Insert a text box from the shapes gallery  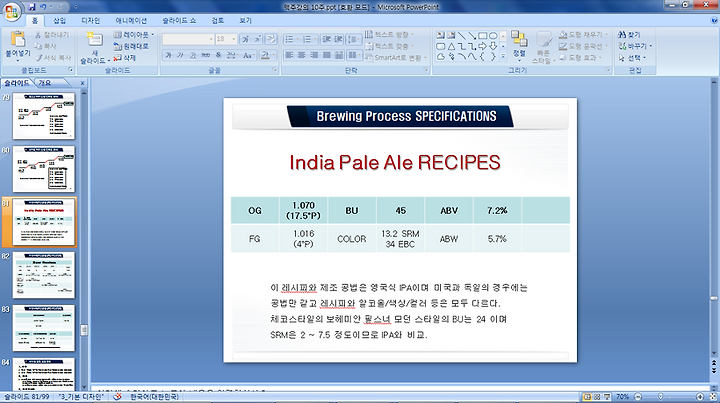pos(441,35)
